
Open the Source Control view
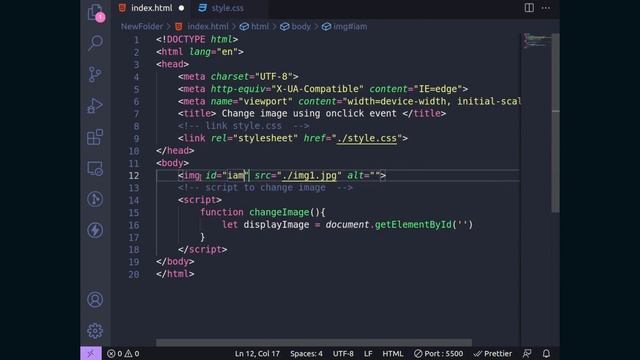point(95,74)
